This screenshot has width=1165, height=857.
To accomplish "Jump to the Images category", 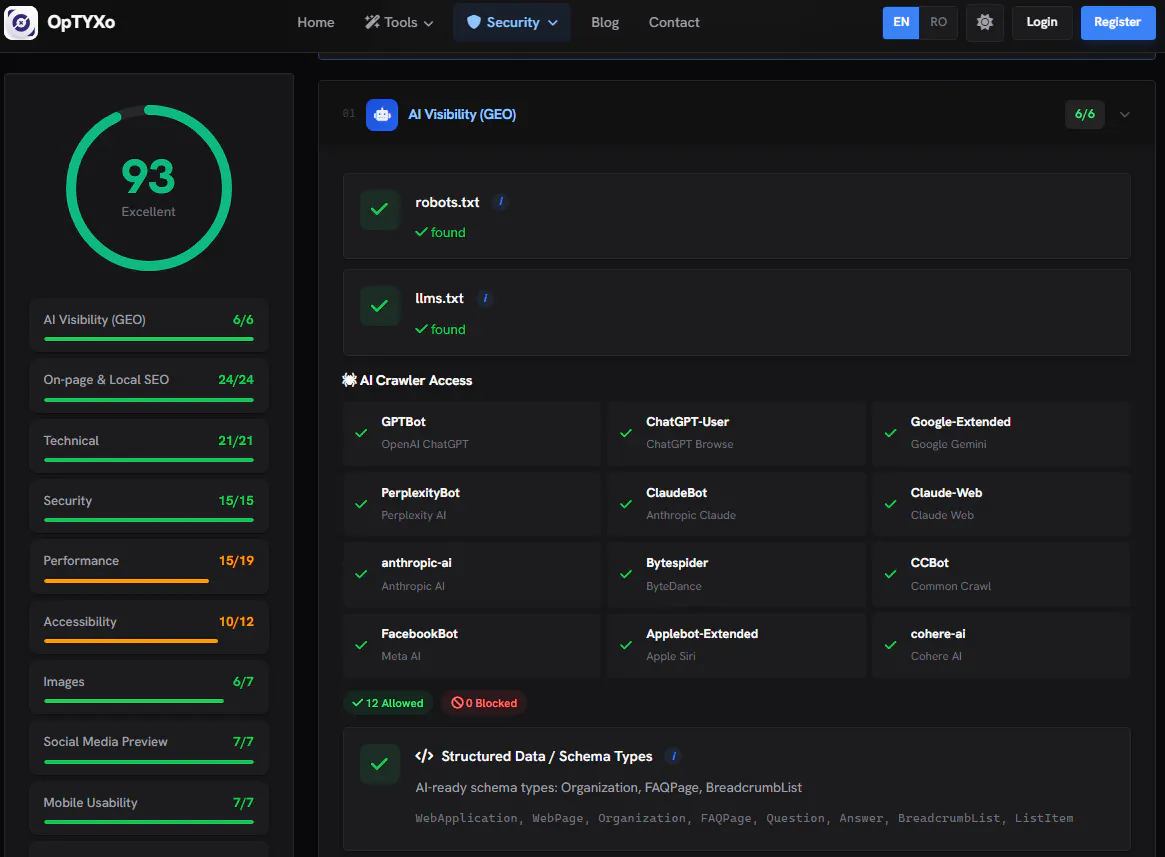I will pyautogui.click(x=149, y=688).
